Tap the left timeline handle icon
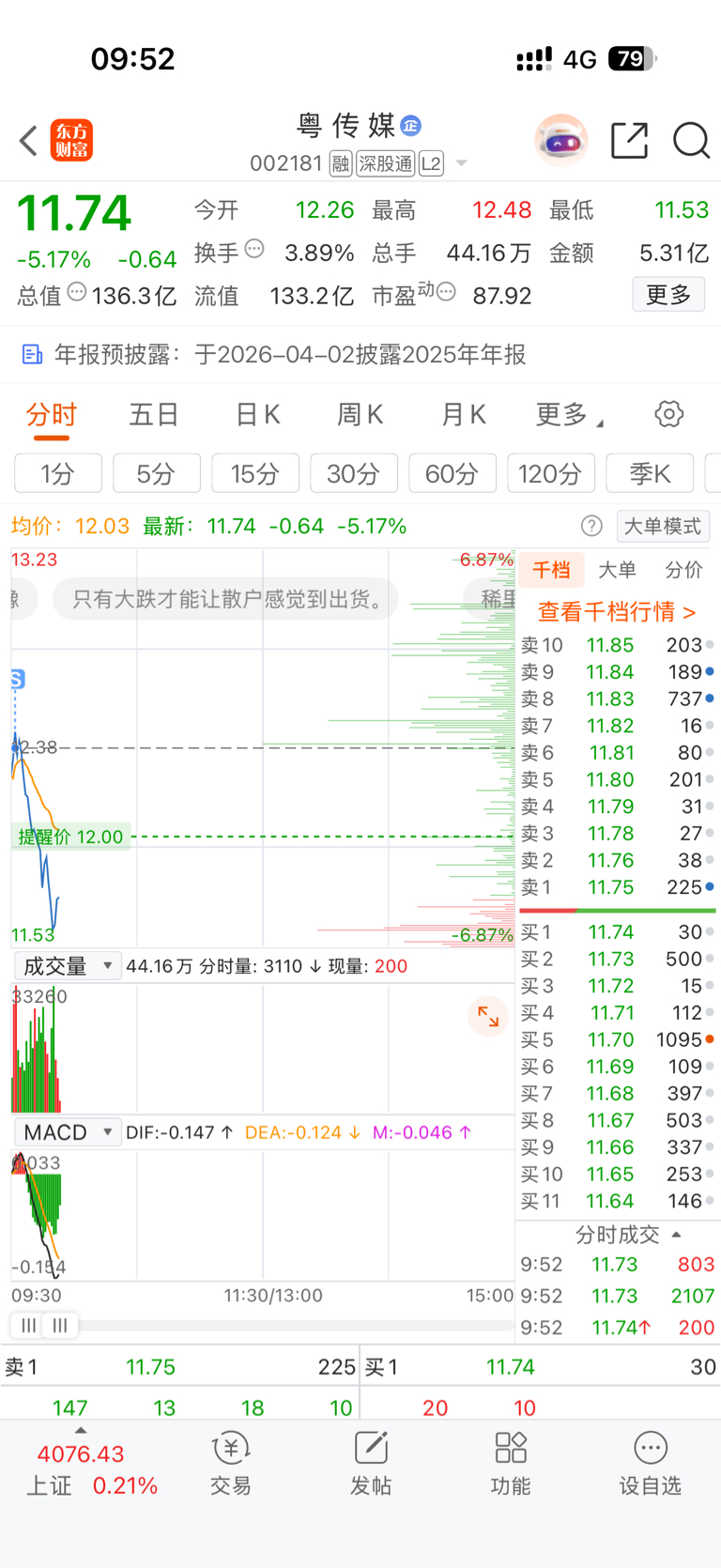This screenshot has width=721, height=1568. 29,1325
